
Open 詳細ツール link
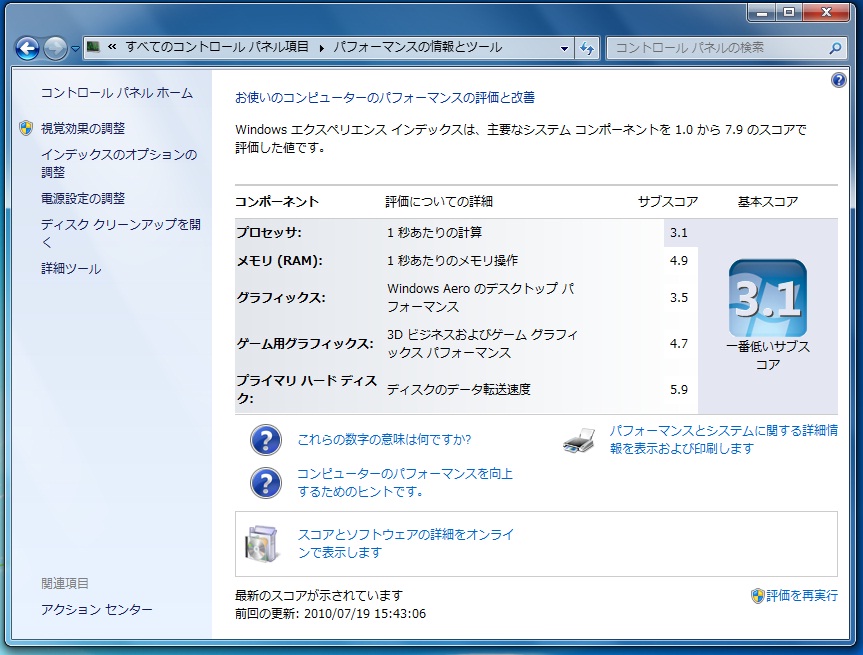pos(71,269)
